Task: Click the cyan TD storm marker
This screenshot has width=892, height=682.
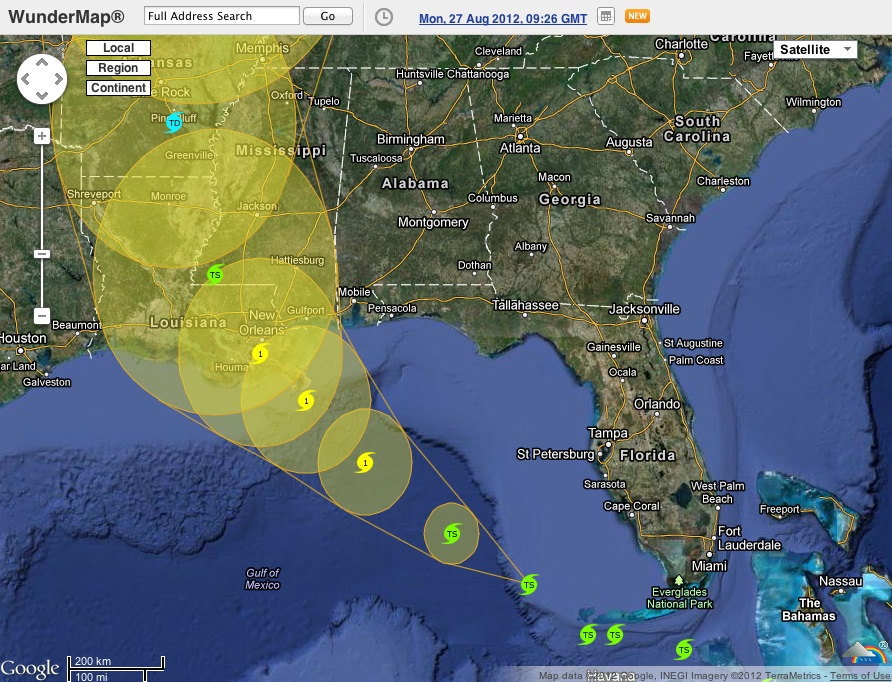Action: 174,122
